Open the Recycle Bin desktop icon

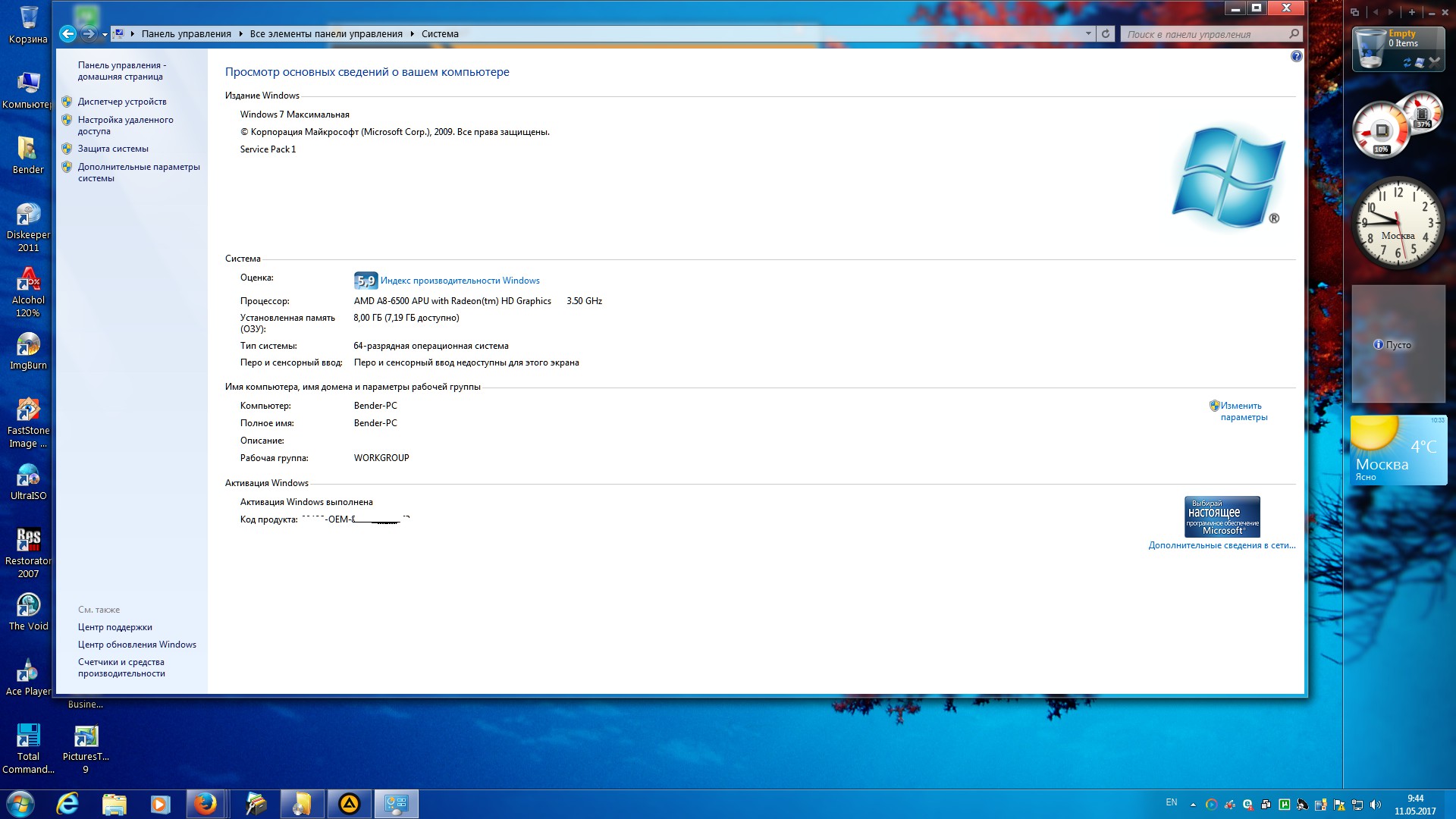tap(28, 25)
